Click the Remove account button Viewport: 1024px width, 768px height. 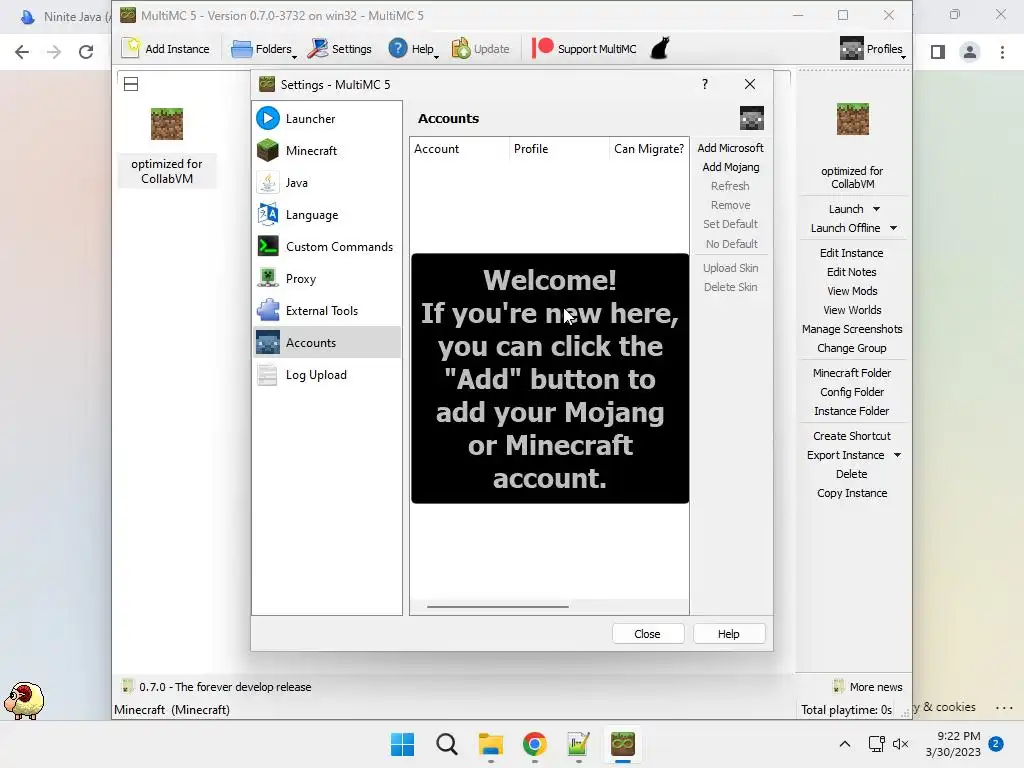(730, 205)
